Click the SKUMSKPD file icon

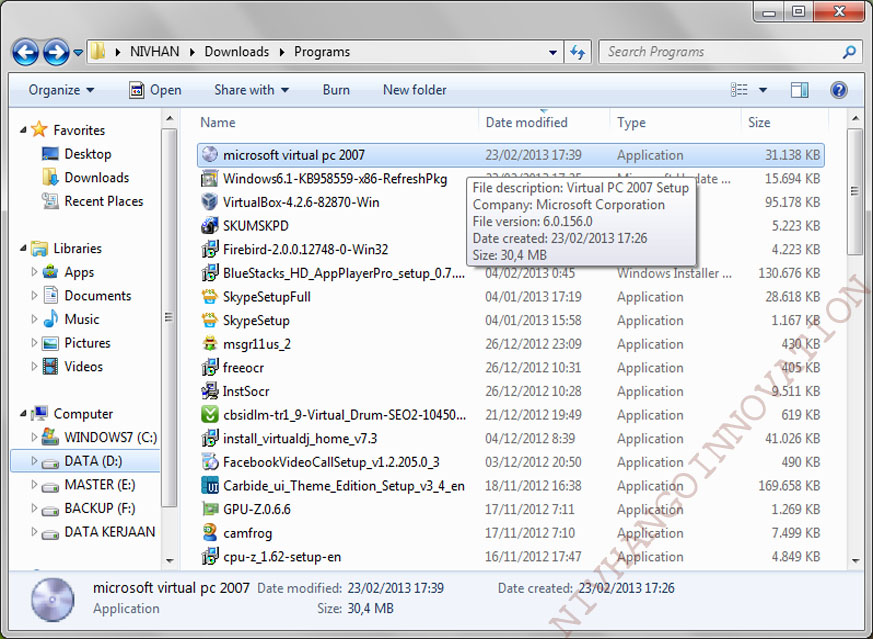click(x=209, y=225)
